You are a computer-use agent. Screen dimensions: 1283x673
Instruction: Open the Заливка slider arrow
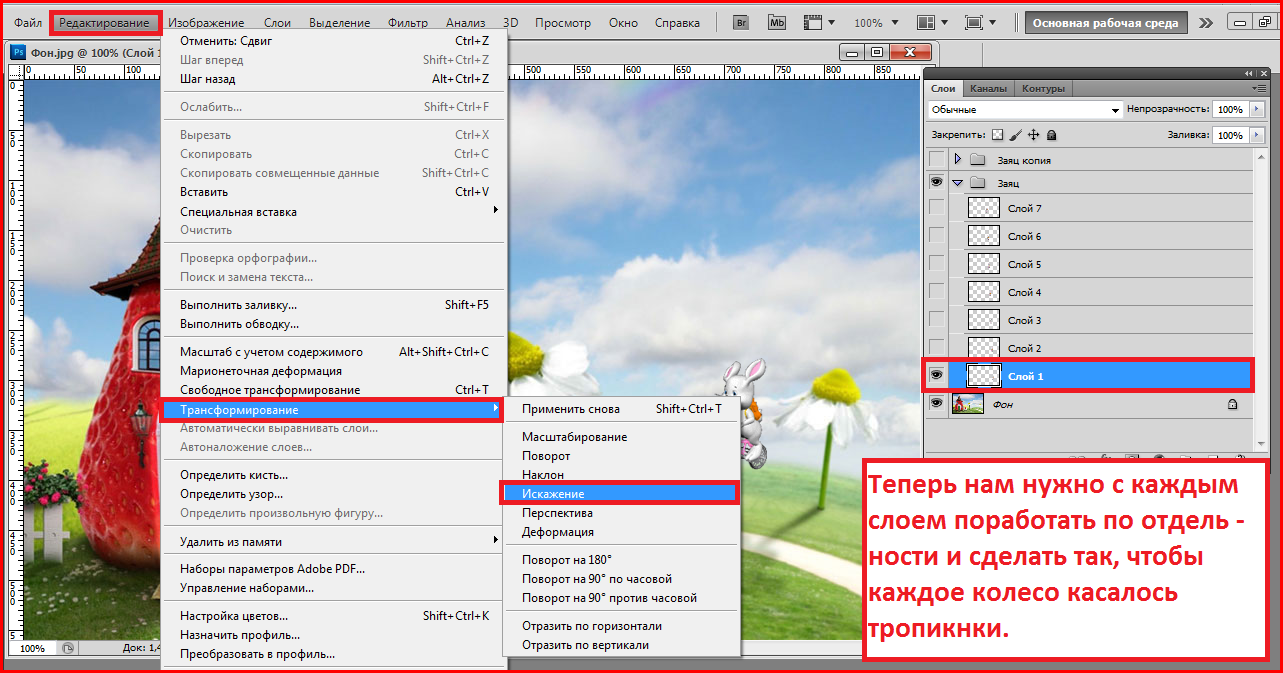point(1255,135)
